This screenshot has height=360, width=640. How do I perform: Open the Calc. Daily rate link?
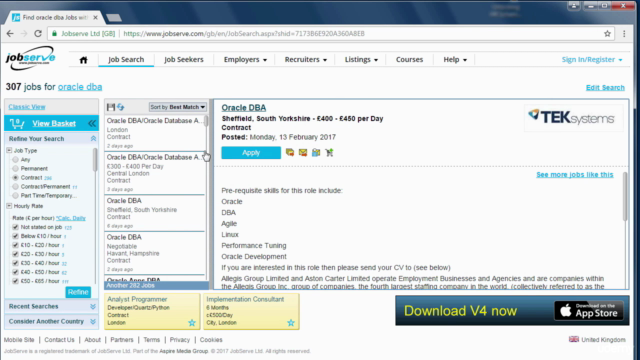click(x=71, y=218)
